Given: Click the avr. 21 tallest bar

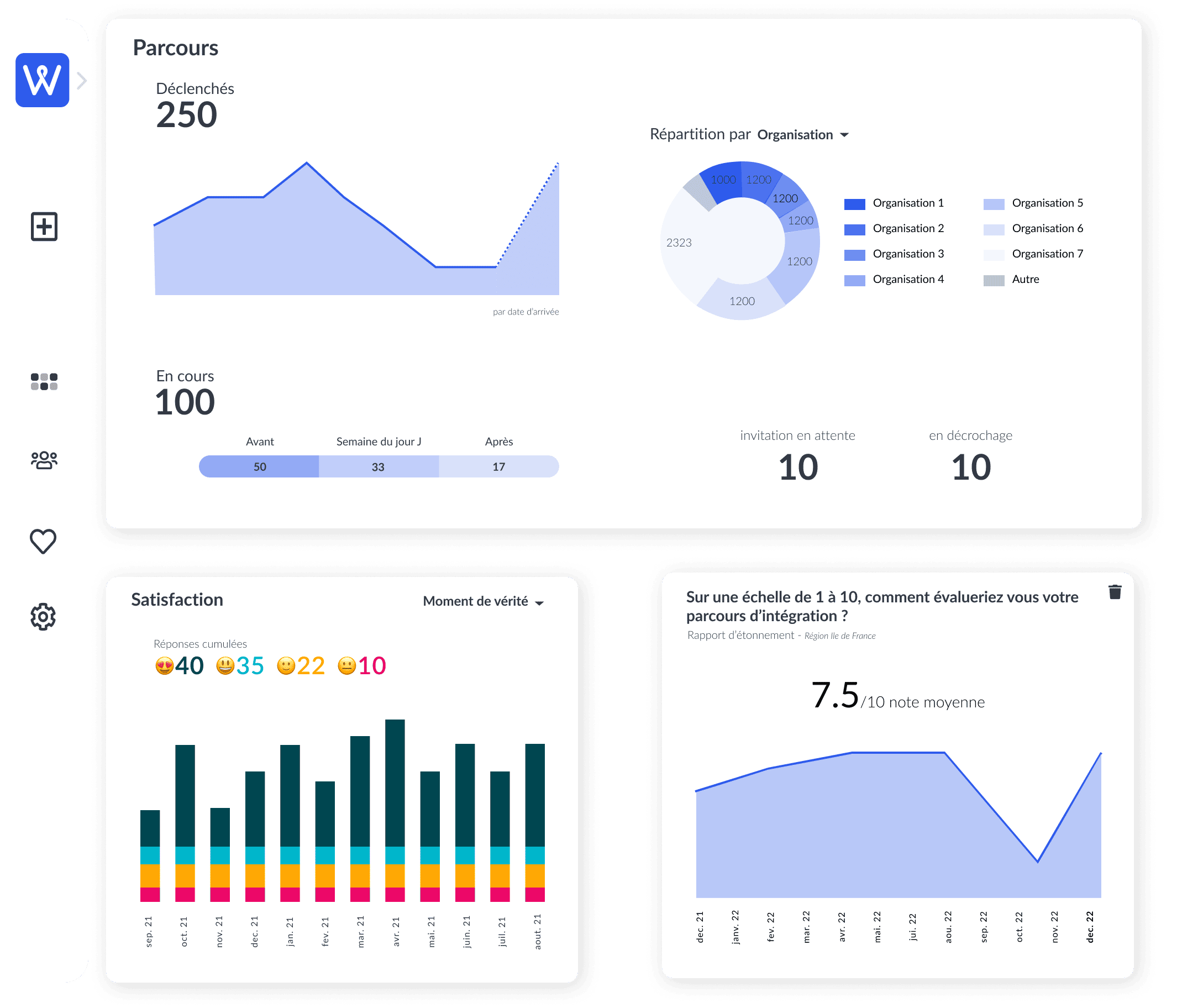Looking at the screenshot, I should [x=395, y=811].
